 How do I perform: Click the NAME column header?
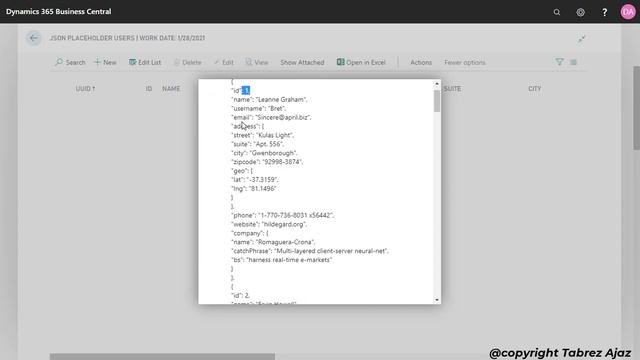coord(171,89)
